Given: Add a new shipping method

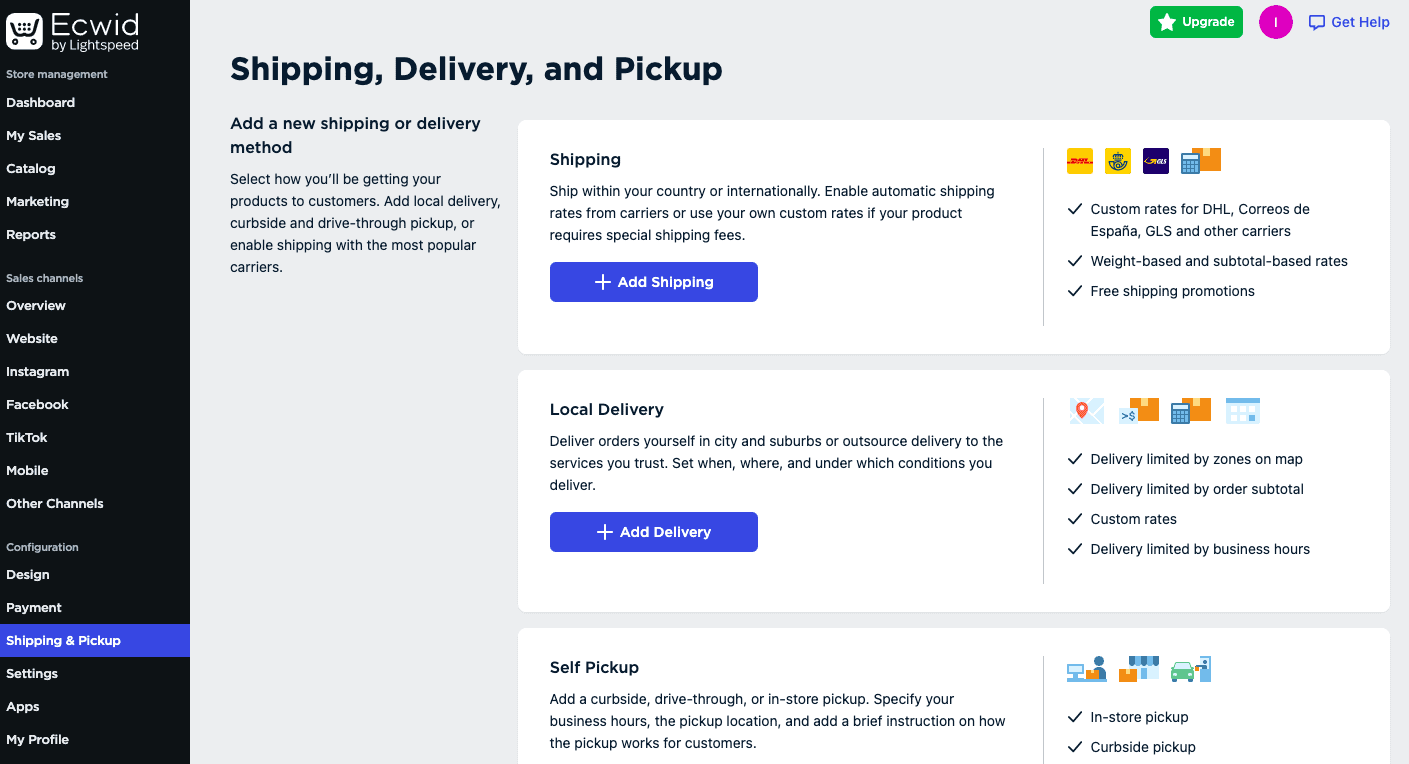Looking at the screenshot, I should point(654,282).
